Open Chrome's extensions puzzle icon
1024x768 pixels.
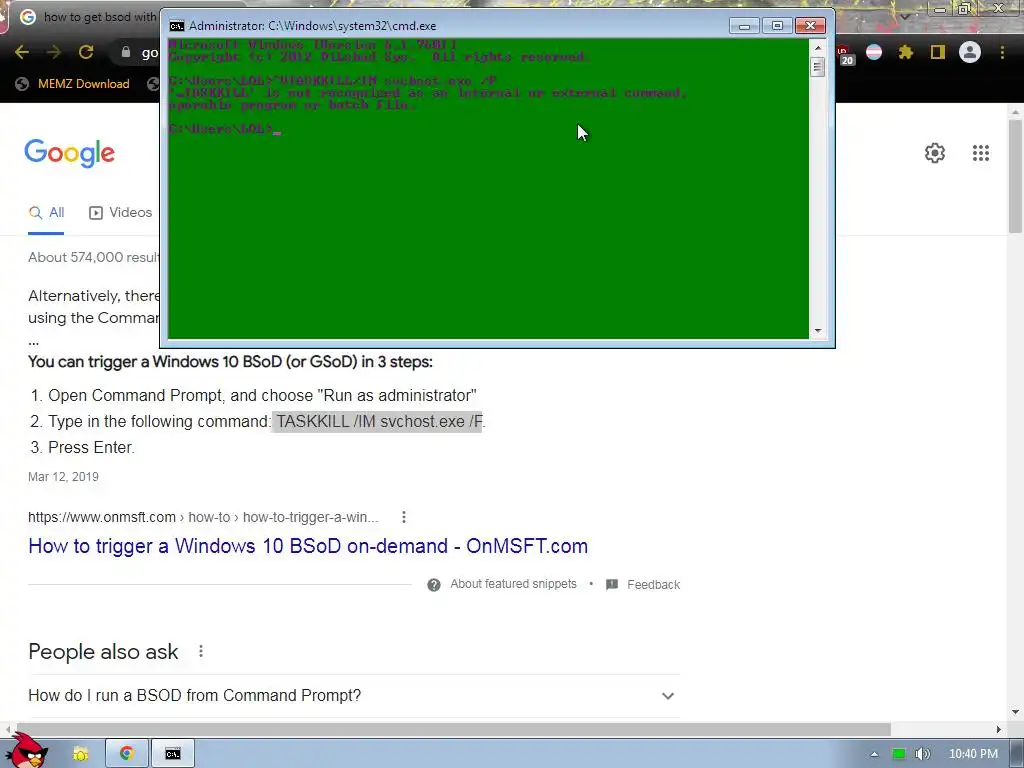[x=905, y=52]
